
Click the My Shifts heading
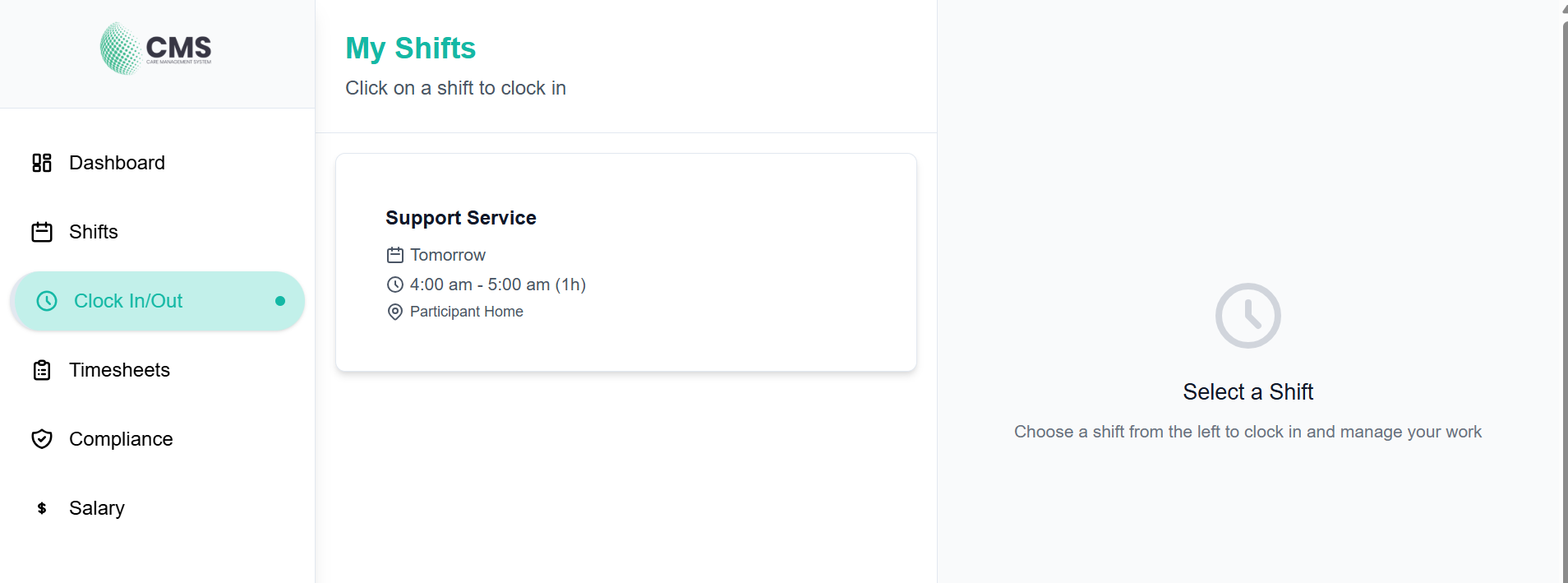410,48
